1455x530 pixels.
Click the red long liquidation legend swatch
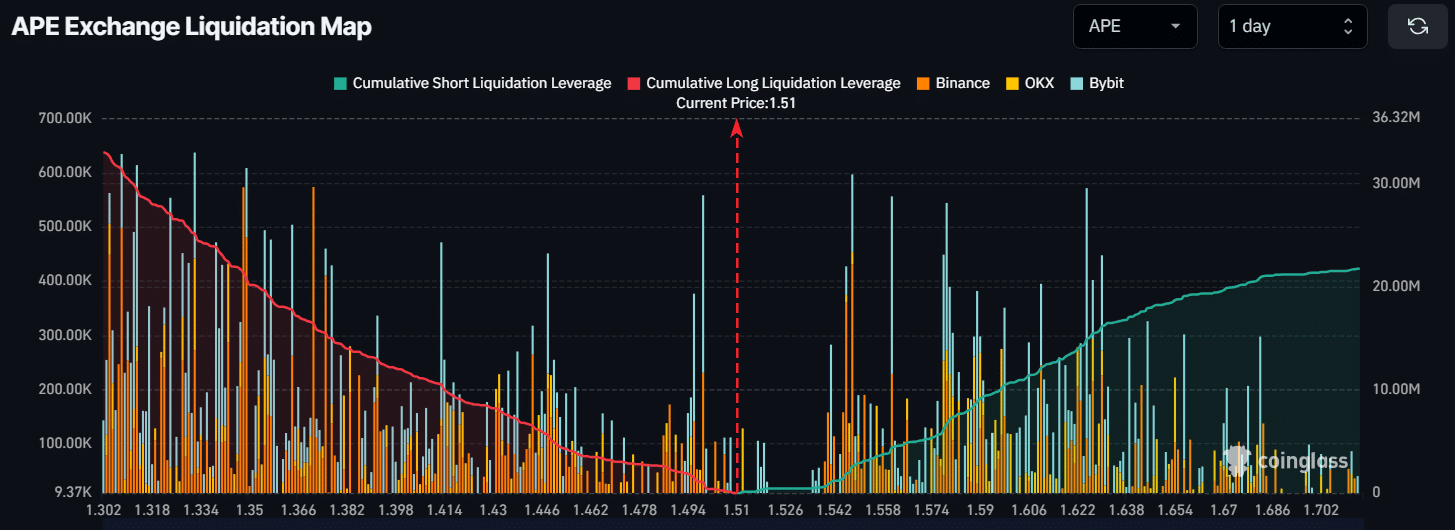(x=634, y=83)
